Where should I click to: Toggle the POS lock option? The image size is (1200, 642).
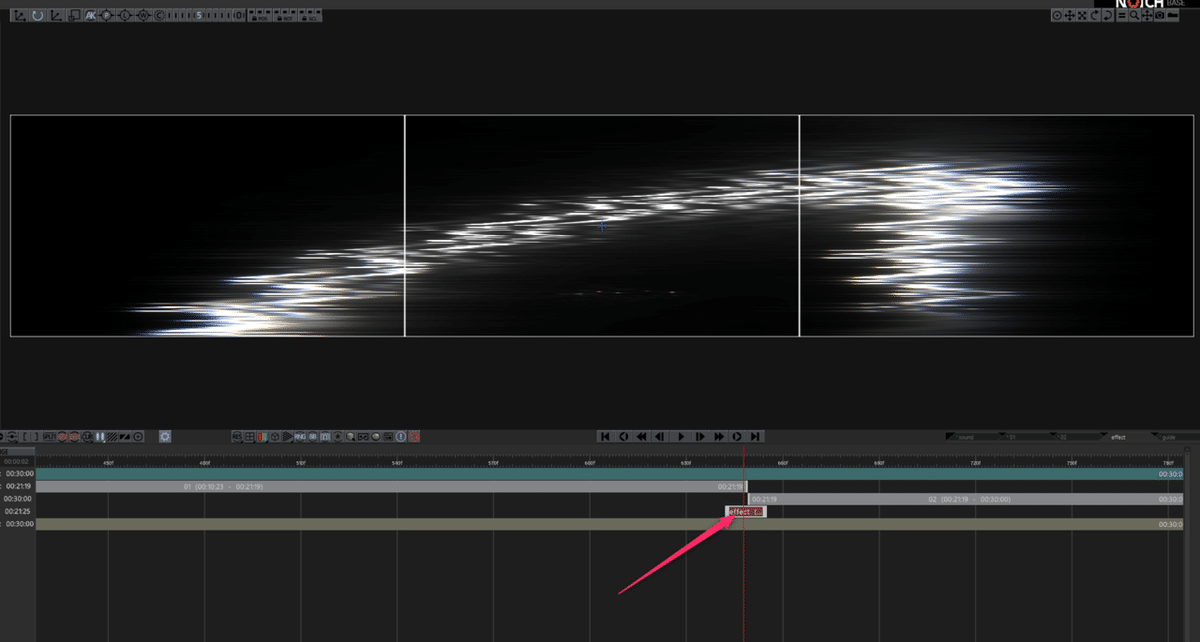[x=258, y=15]
